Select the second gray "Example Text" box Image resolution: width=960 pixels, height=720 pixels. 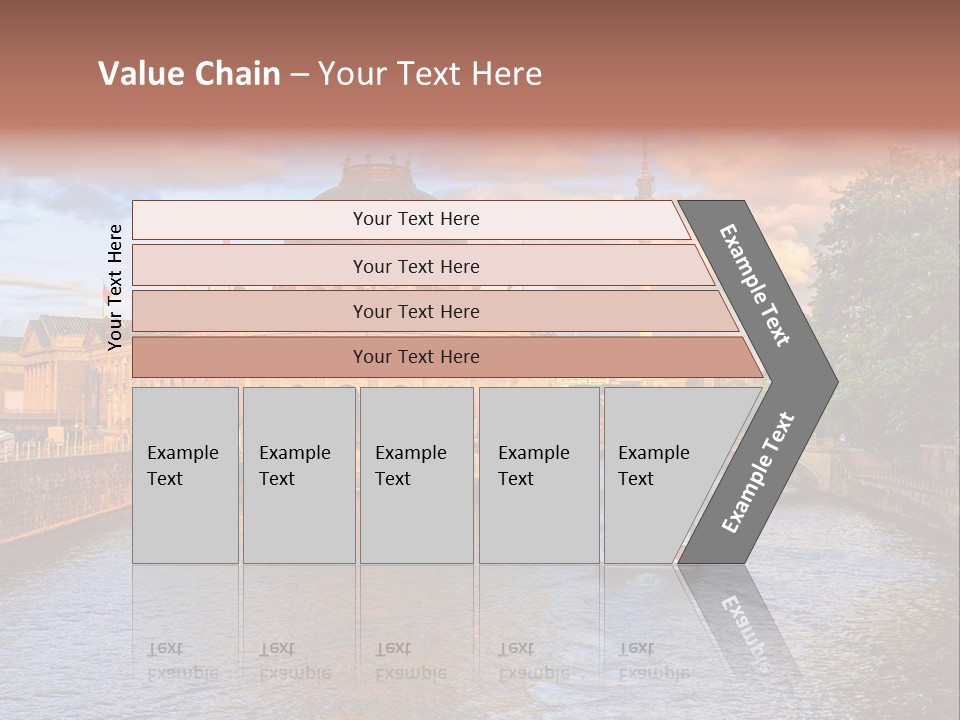coord(298,475)
